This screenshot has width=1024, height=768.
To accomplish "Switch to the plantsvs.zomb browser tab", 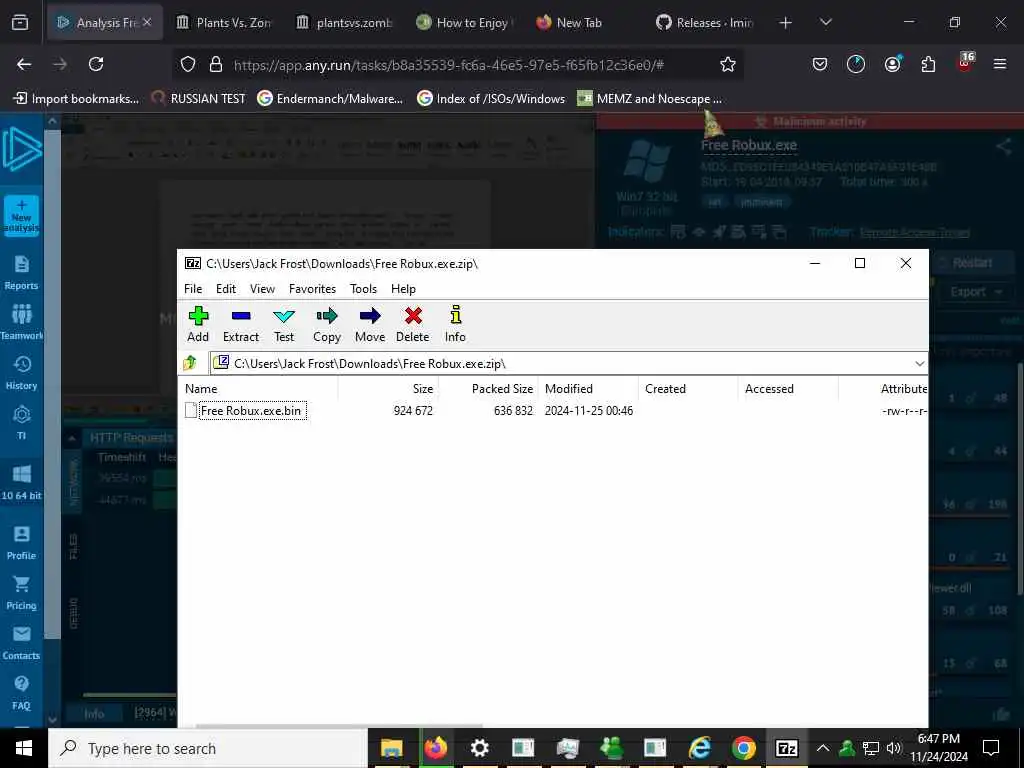I will point(344,23).
